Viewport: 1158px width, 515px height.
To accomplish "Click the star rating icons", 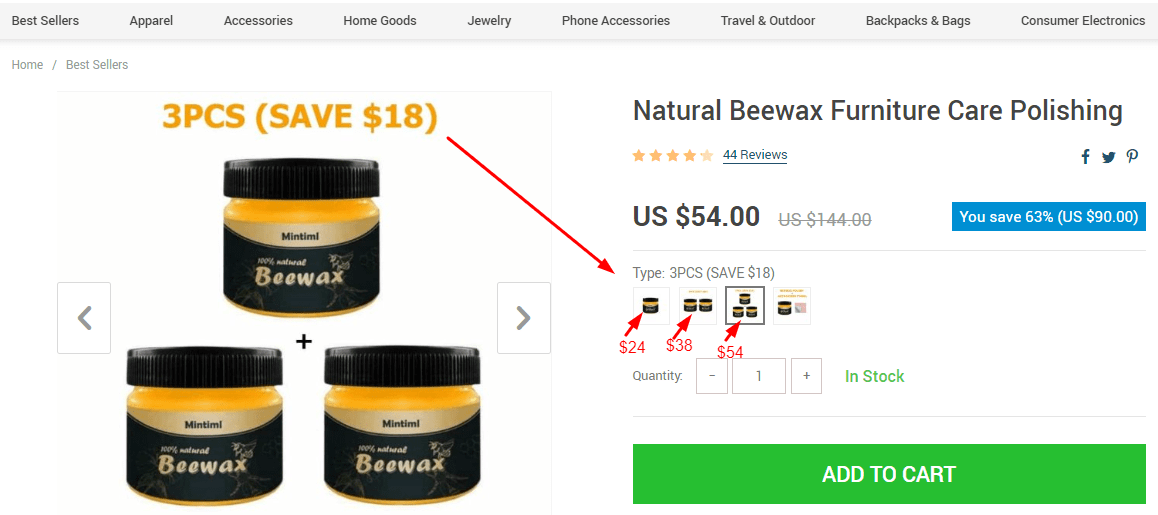I will (x=673, y=155).
